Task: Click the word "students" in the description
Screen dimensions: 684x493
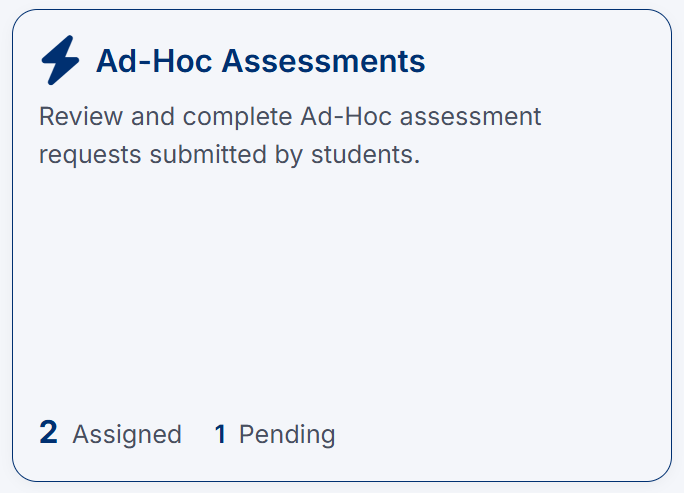Action: pyautogui.click(x=367, y=155)
